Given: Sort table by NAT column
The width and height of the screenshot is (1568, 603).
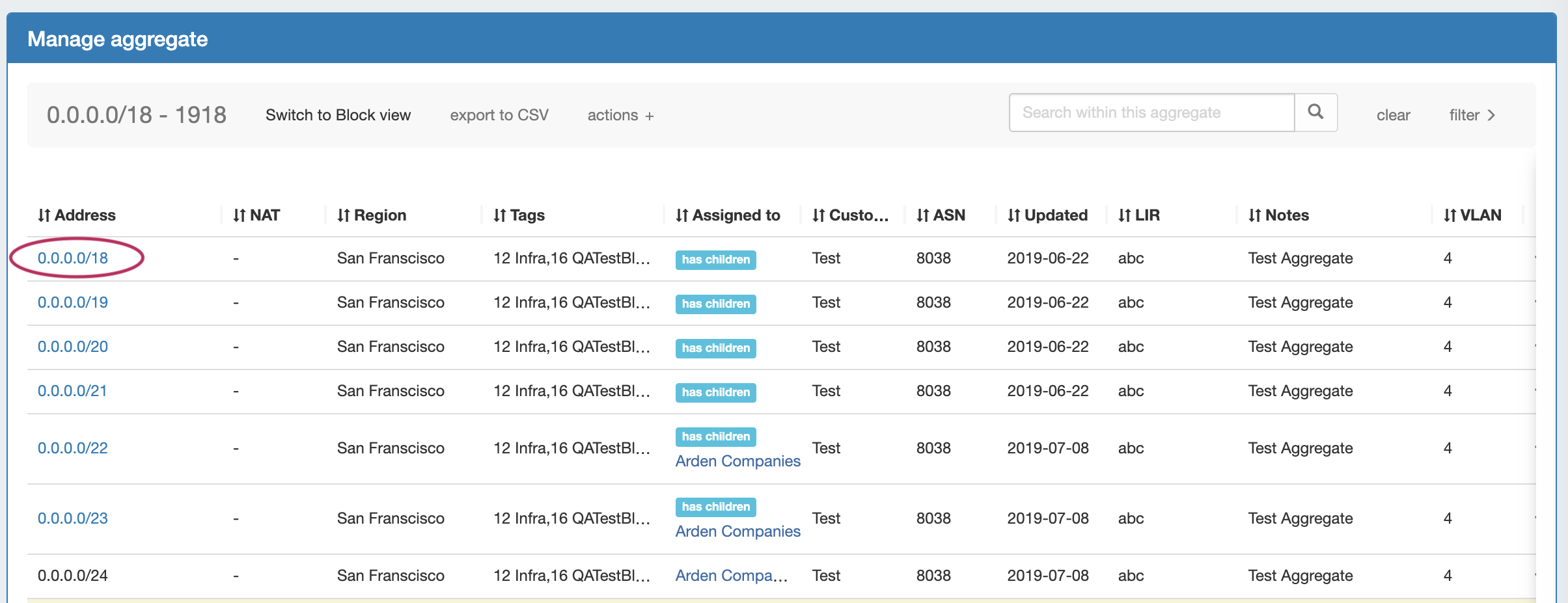Looking at the screenshot, I should point(256,215).
